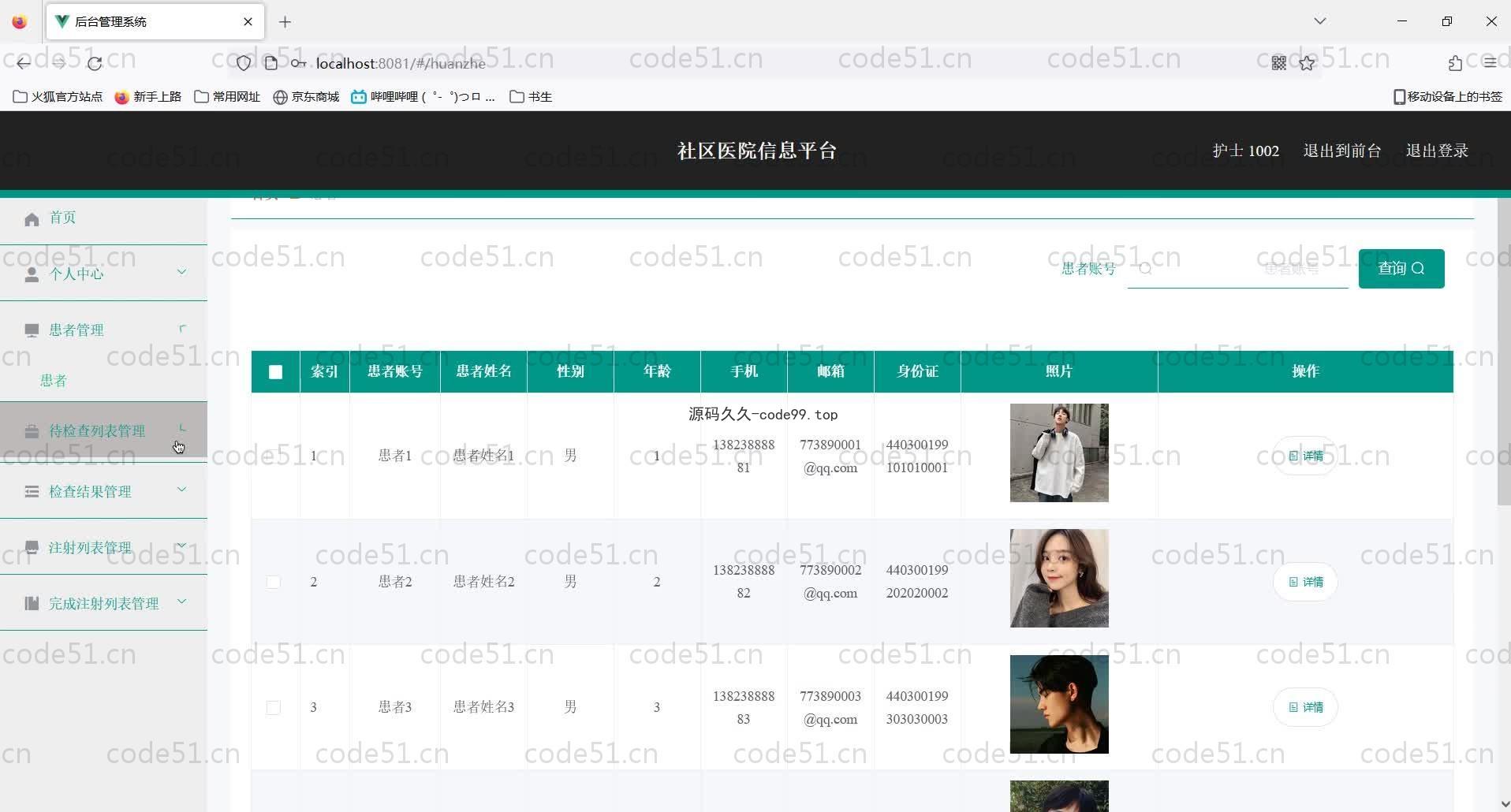Open 火狐官方站点 bookmark folder
1511x812 pixels.
58,97
